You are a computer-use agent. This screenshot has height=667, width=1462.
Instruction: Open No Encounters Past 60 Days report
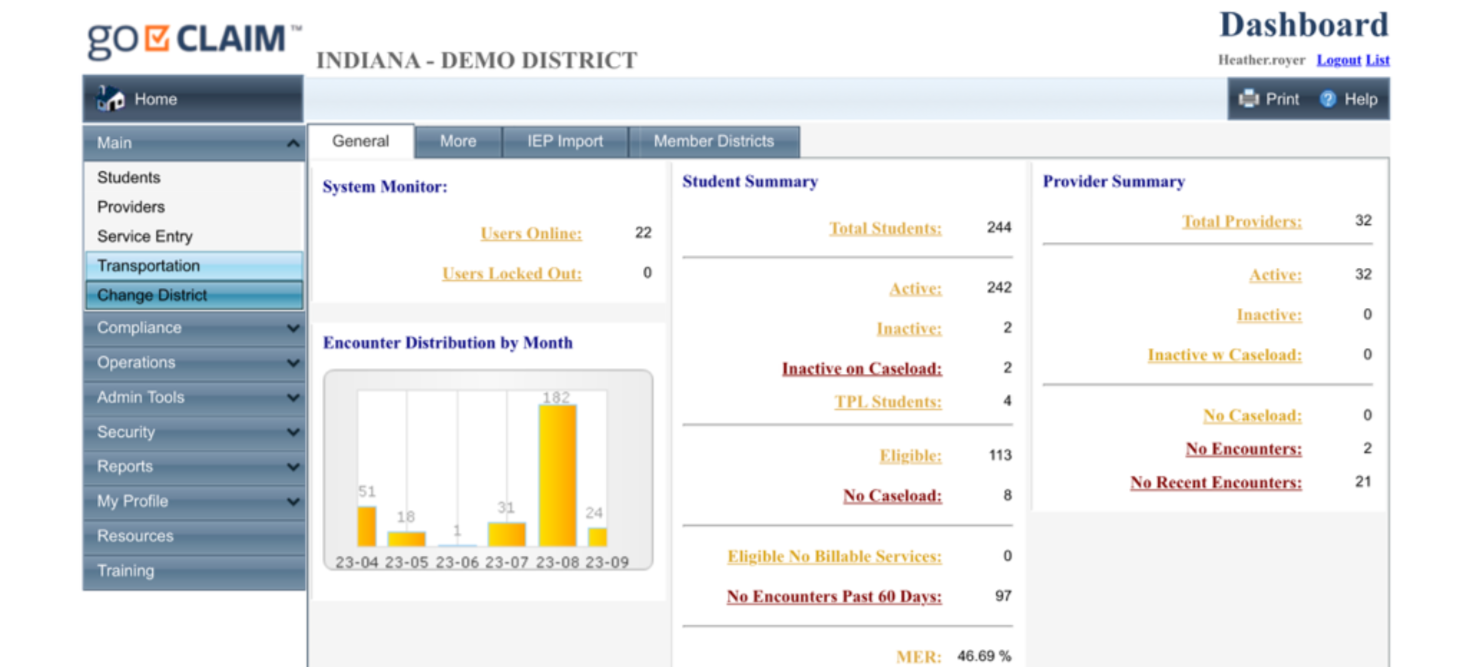(x=836, y=596)
